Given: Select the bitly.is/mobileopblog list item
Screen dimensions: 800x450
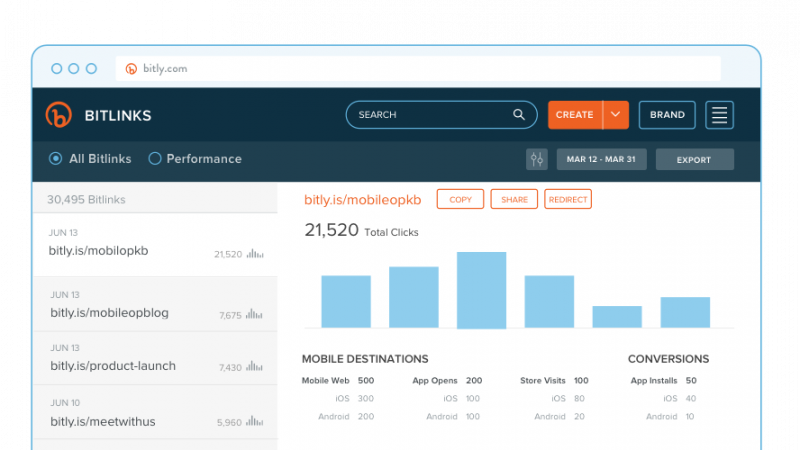Looking at the screenshot, I should click(x=155, y=305).
